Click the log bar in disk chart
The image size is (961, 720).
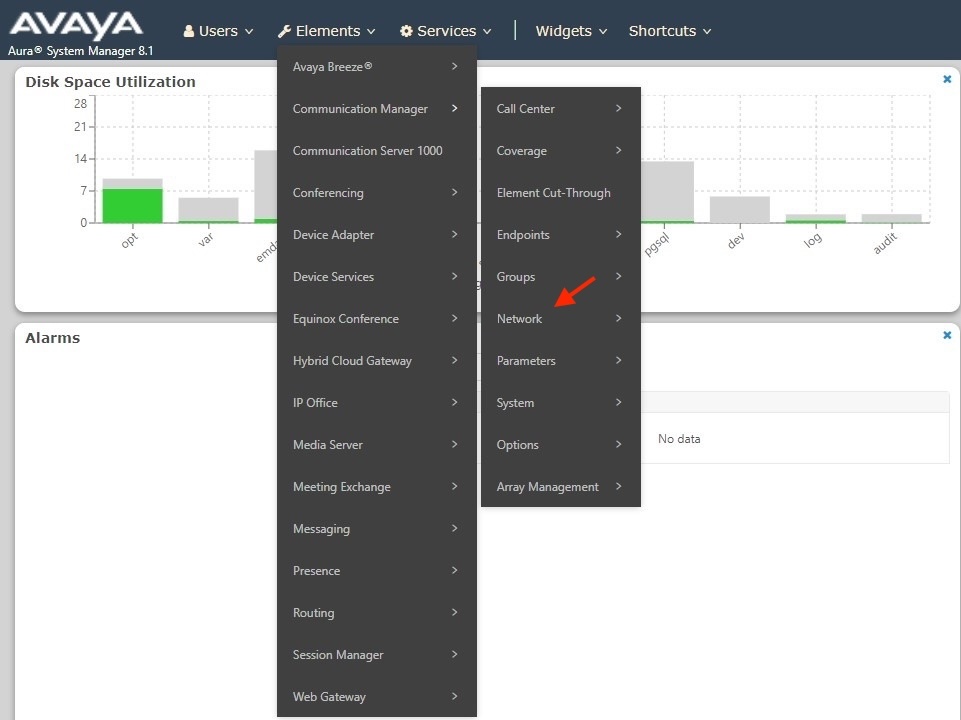click(x=816, y=218)
